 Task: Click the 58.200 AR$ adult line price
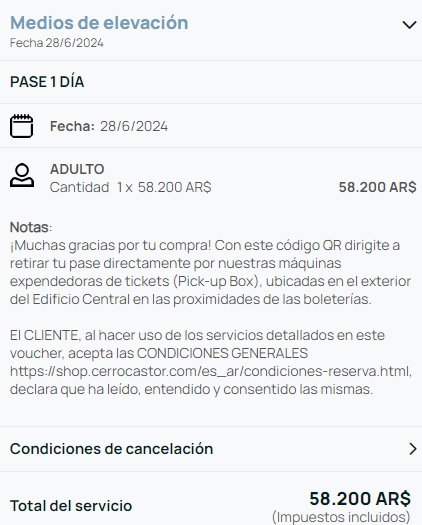click(377, 187)
